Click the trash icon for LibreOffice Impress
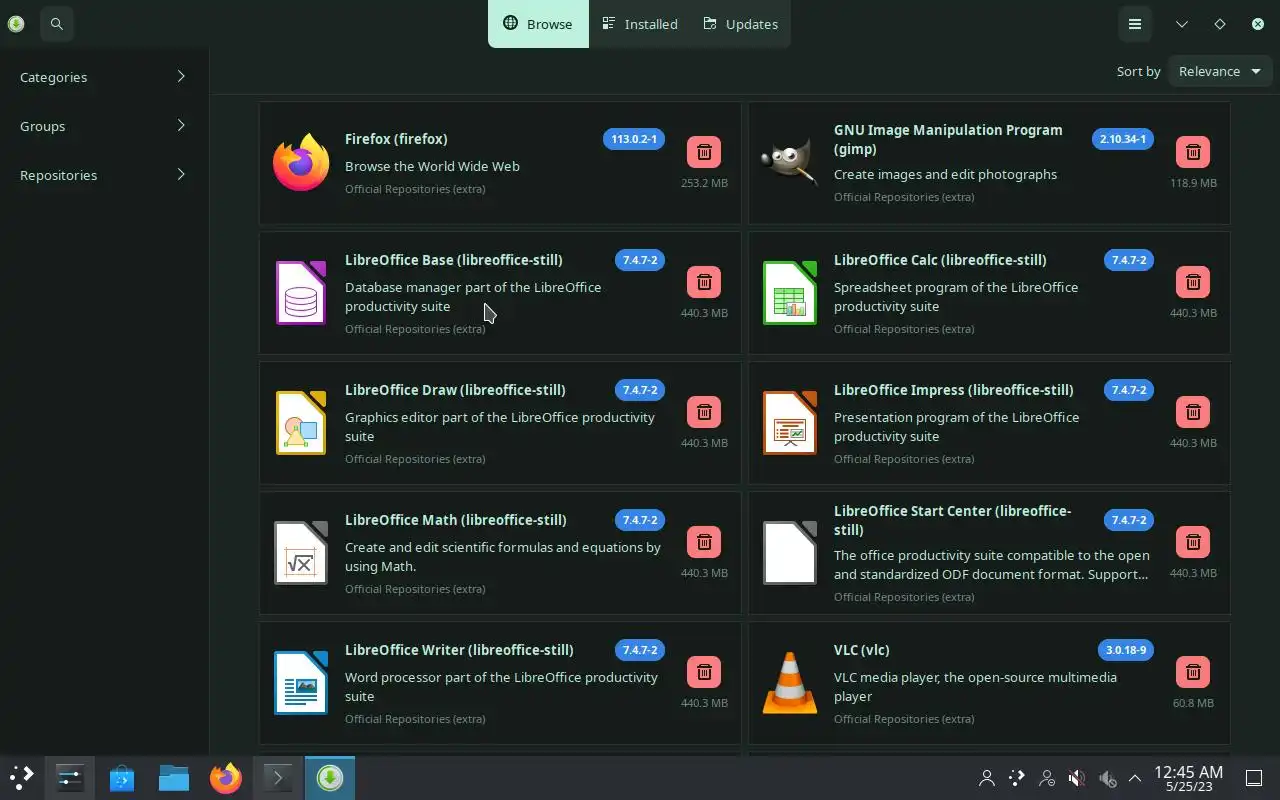This screenshot has height=800, width=1280. coord(1193,412)
